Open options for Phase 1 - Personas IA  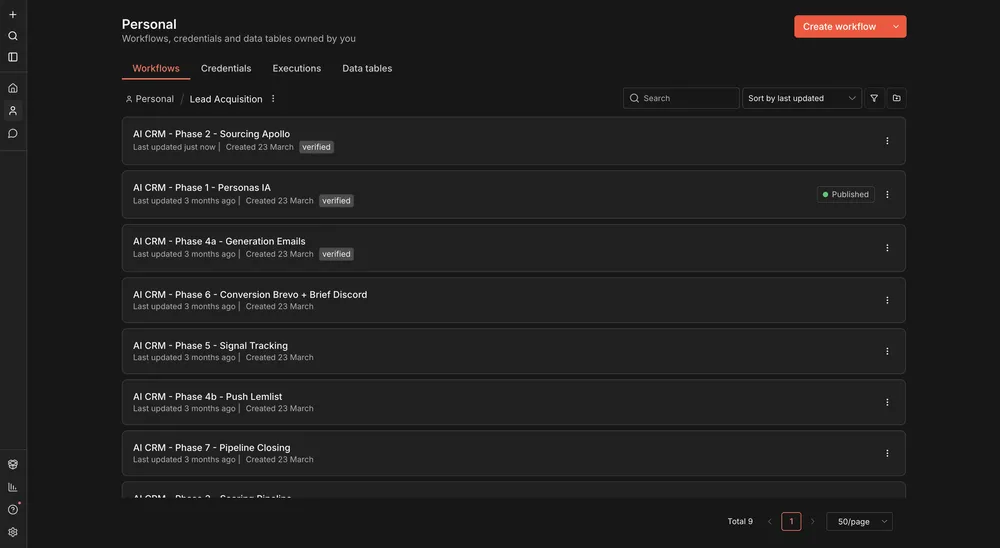[x=887, y=195]
